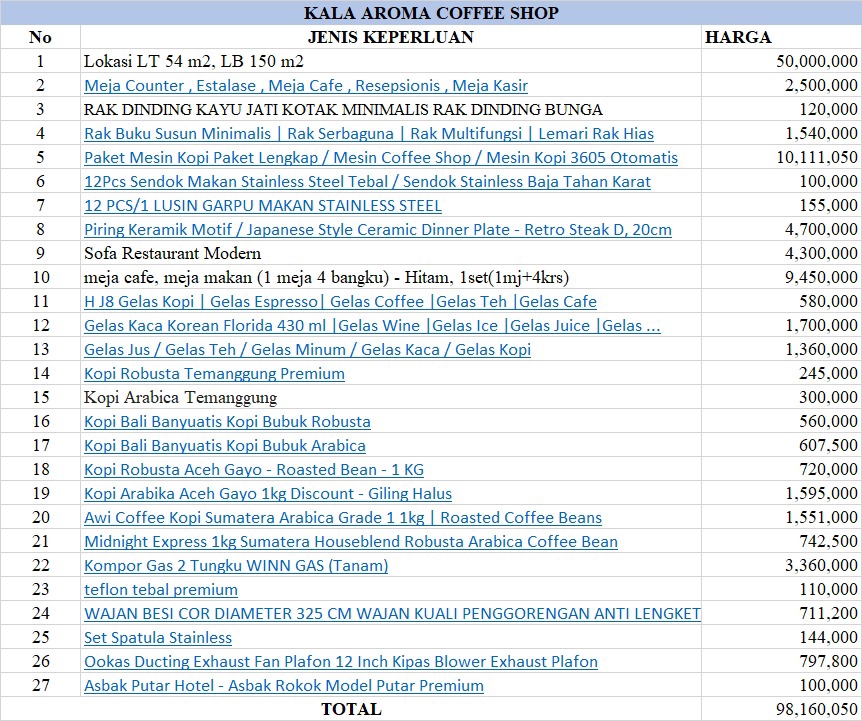The height and width of the screenshot is (721, 862).
Task: Select the TOTAL label cell
Action: click(x=351, y=709)
